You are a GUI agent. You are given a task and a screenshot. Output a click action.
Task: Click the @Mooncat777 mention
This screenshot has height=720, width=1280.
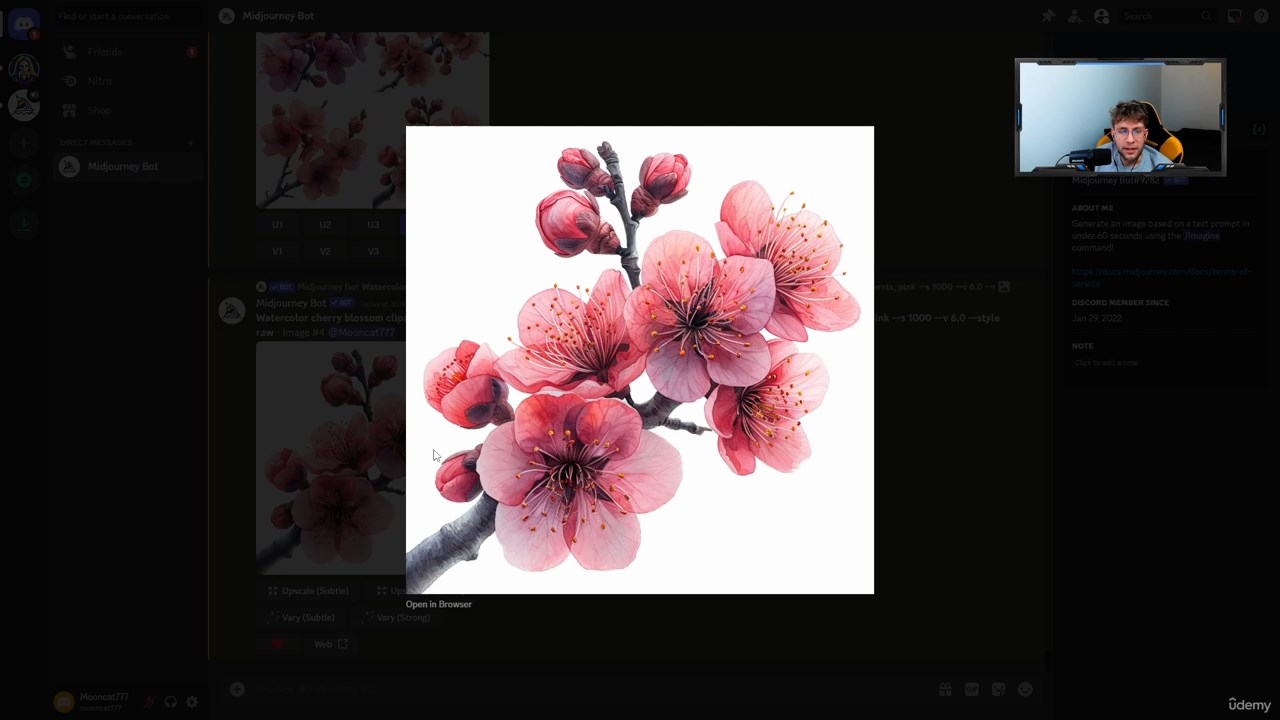pyautogui.click(x=362, y=332)
